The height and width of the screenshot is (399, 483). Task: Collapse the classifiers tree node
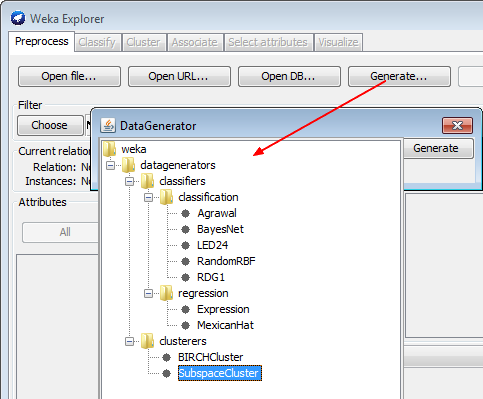[129, 181]
